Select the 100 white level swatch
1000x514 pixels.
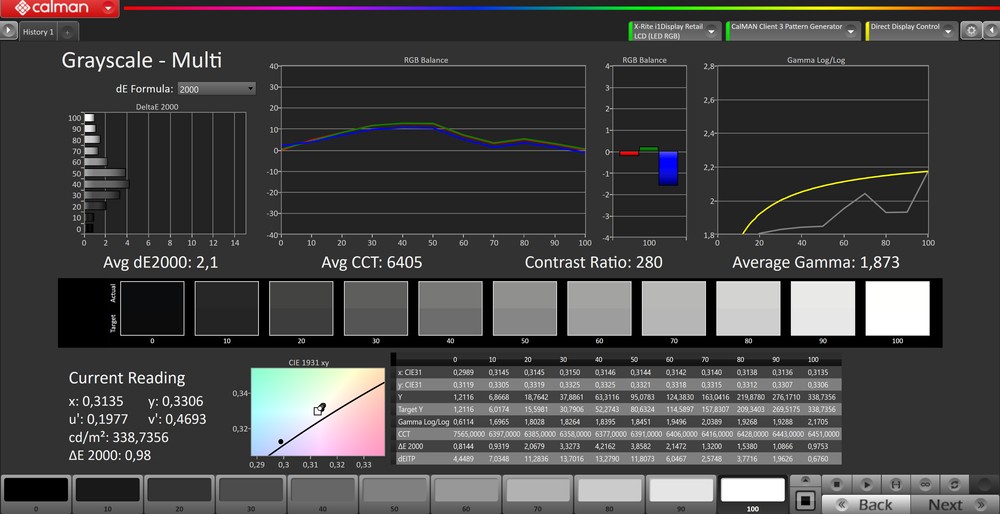click(751, 492)
